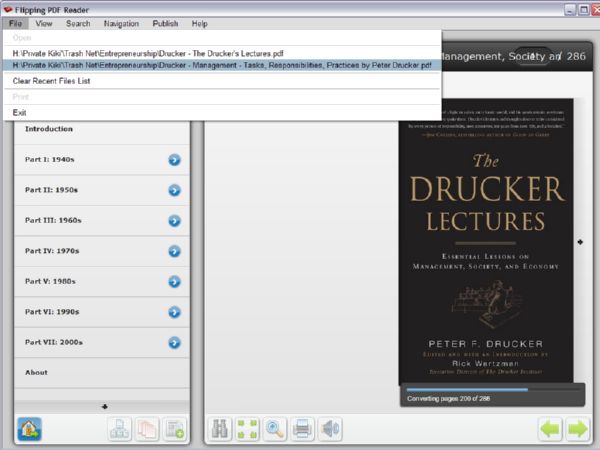Go to previous page with left green arrow
This screenshot has width=600, height=450.
click(x=550, y=429)
